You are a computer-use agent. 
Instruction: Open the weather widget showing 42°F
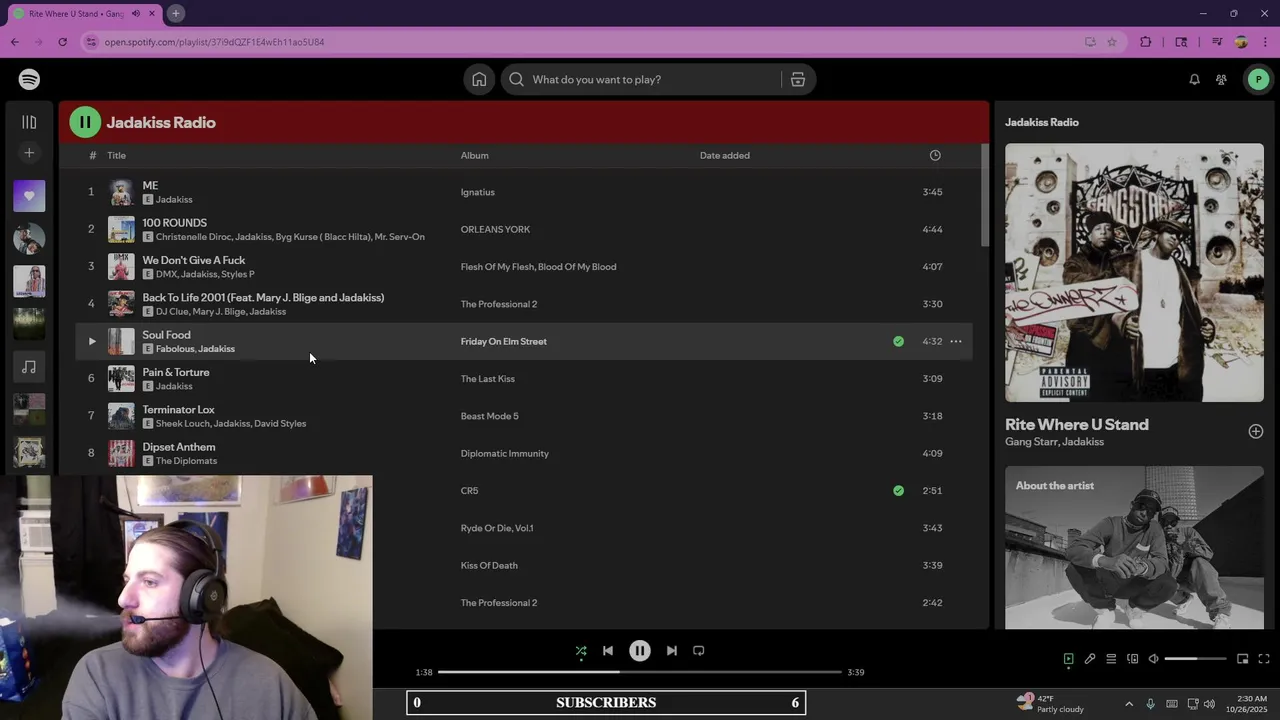tap(1050, 703)
